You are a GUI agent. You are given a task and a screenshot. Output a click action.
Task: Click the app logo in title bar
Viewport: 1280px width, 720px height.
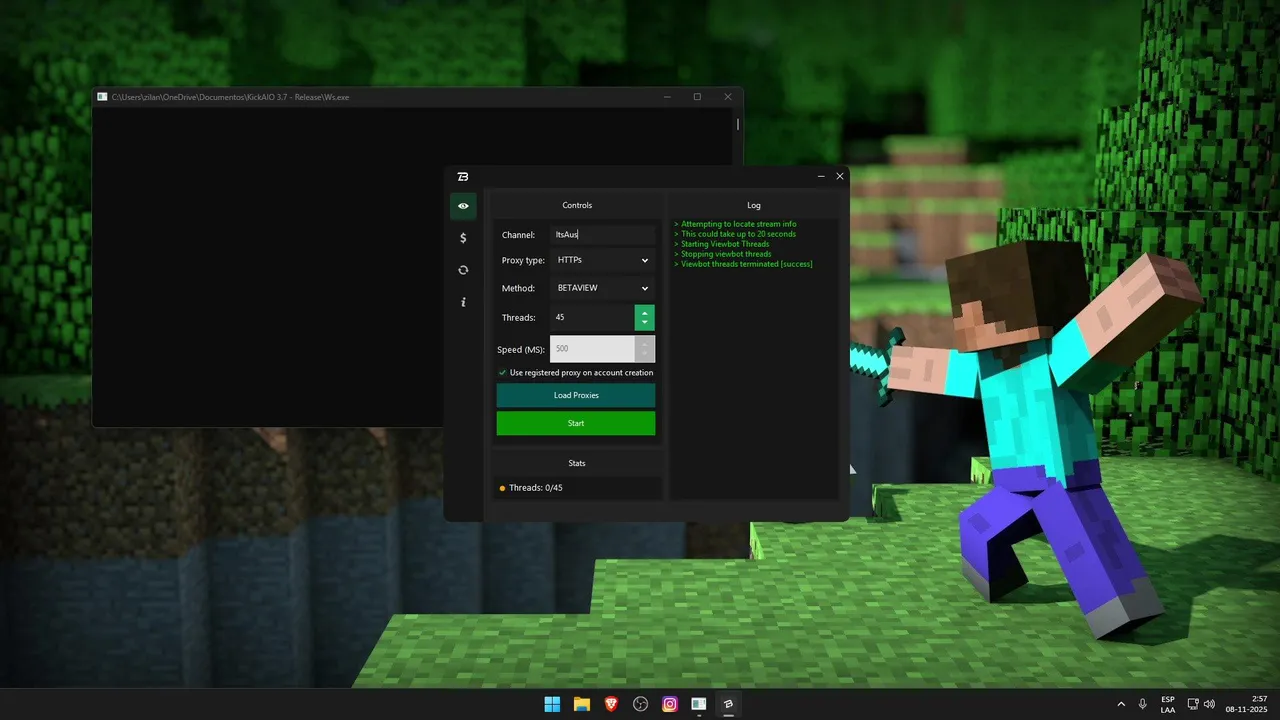pyautogui.click(x=463, y=176)
